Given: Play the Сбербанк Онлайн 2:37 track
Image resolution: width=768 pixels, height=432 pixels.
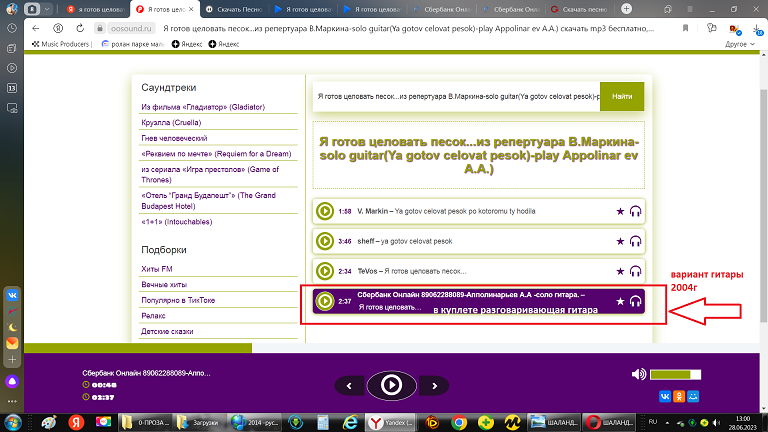Looking at the screenshot, I should click(324, 301).
